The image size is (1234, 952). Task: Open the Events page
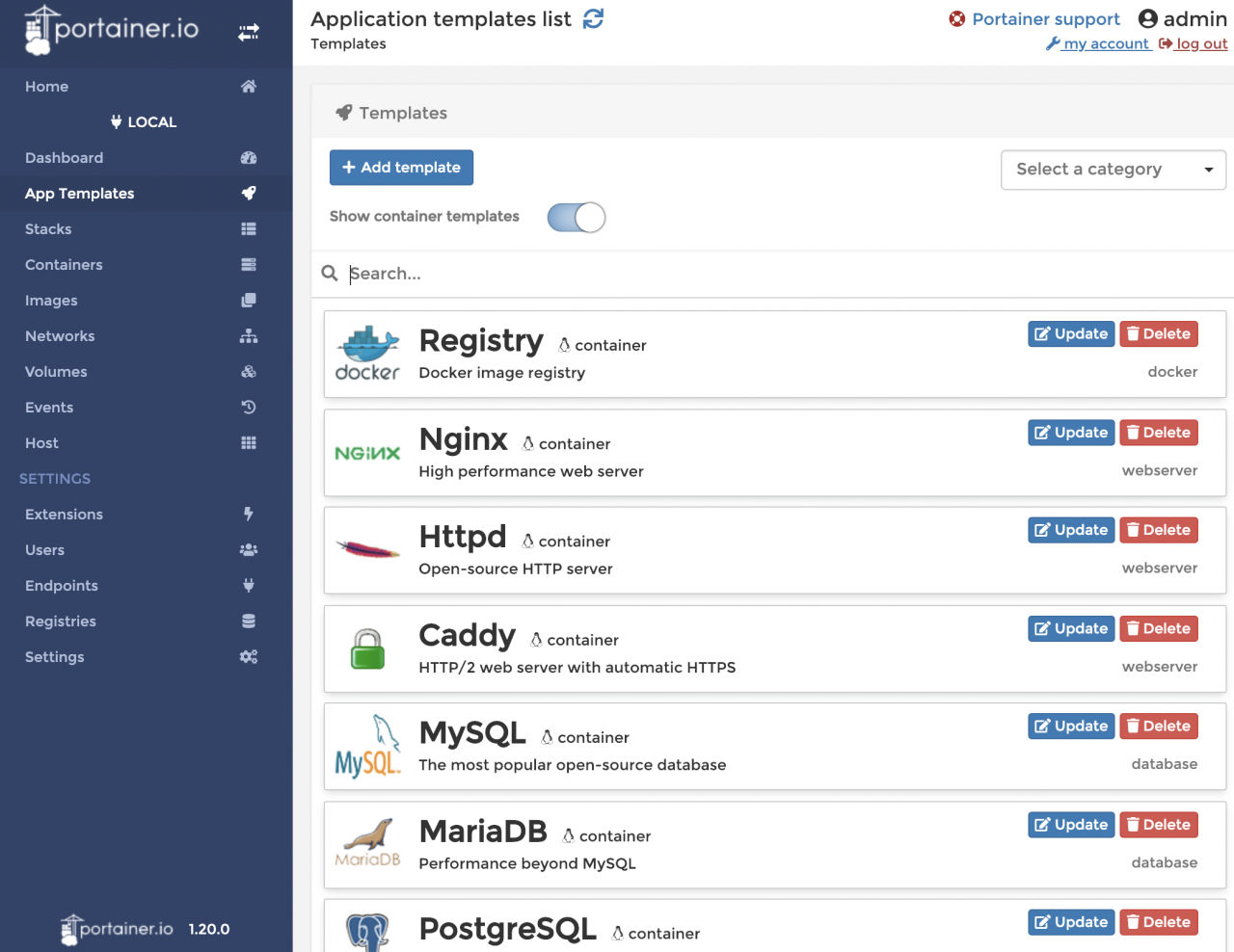coord(49,408)
